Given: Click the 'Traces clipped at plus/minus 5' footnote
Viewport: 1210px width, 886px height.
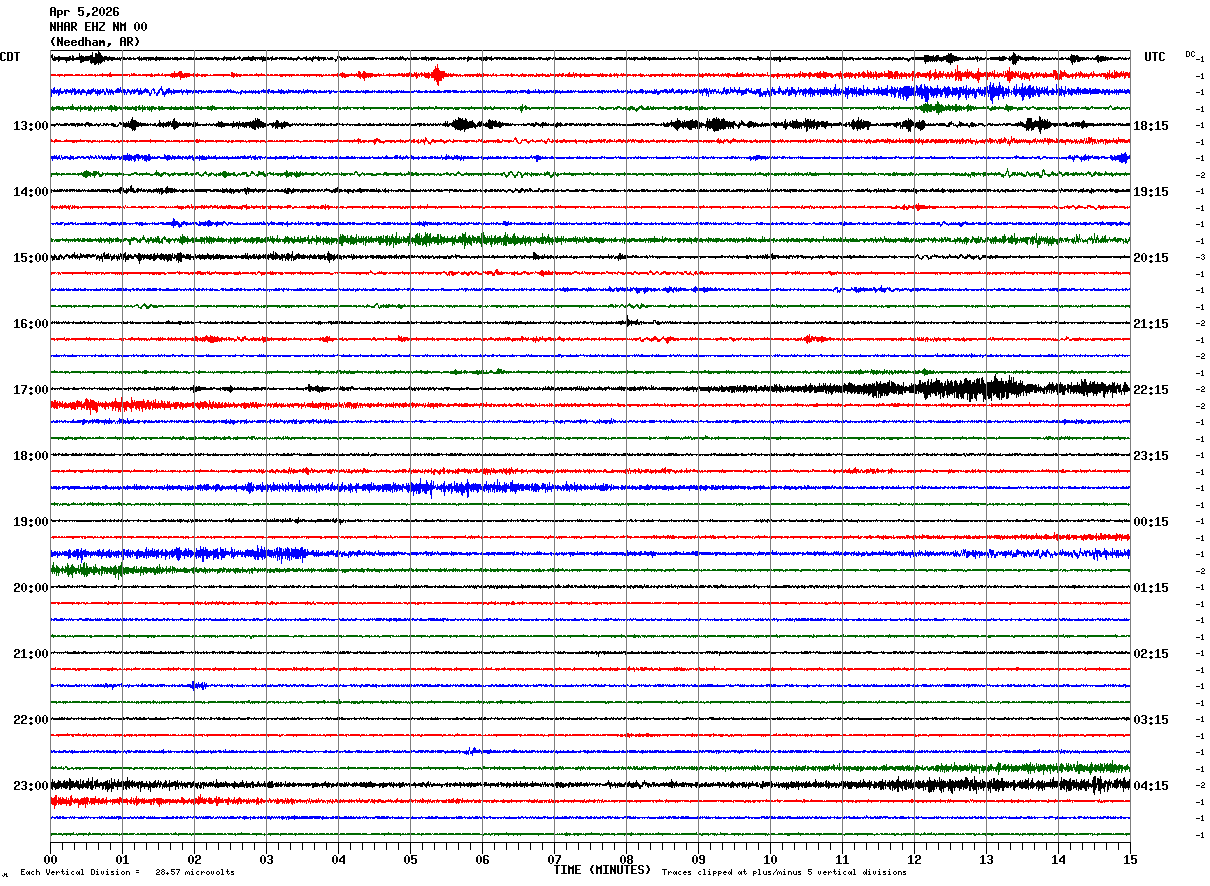Looking at the screenshot, I should tap(784, 873).
